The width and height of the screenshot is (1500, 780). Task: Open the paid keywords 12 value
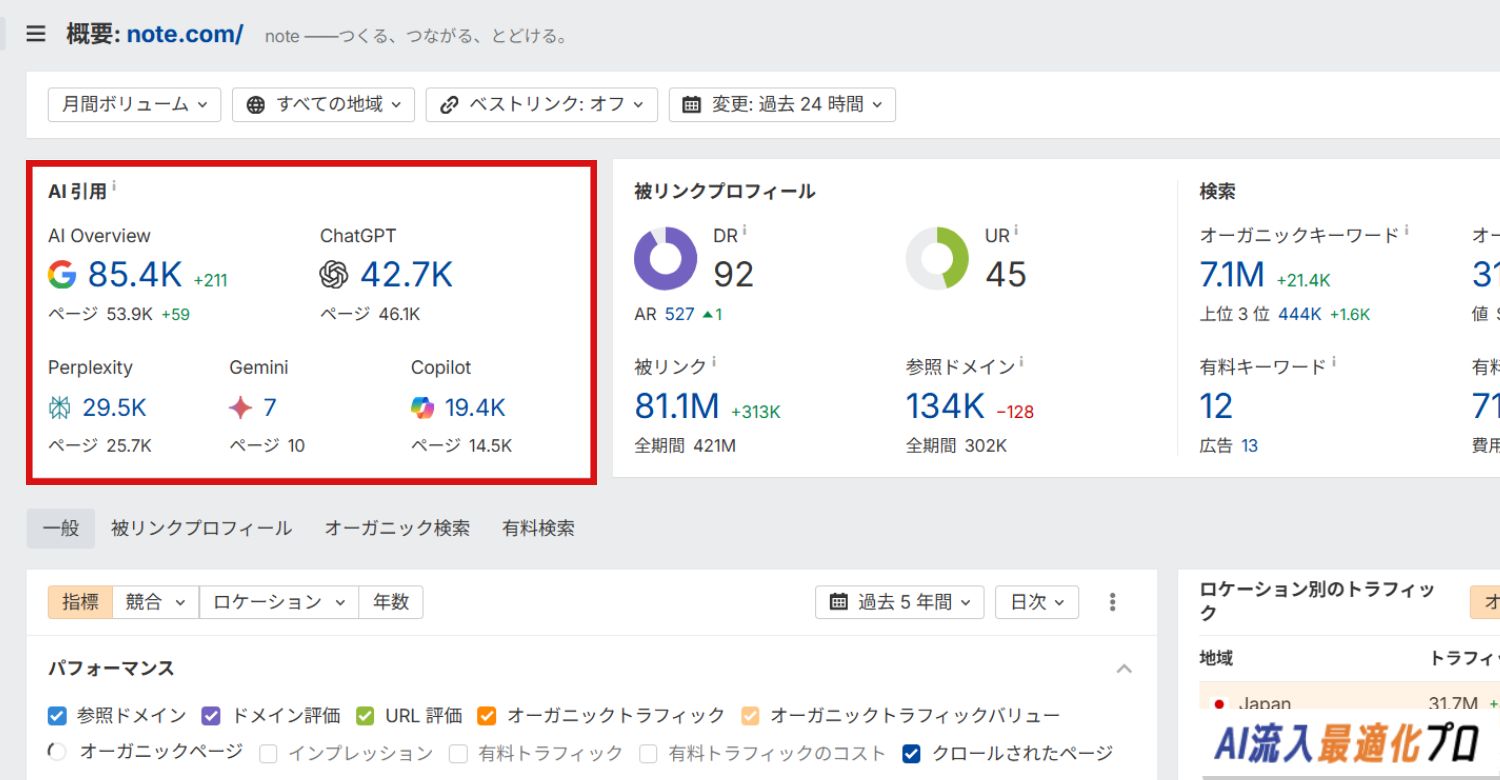tap(1217, 406)
